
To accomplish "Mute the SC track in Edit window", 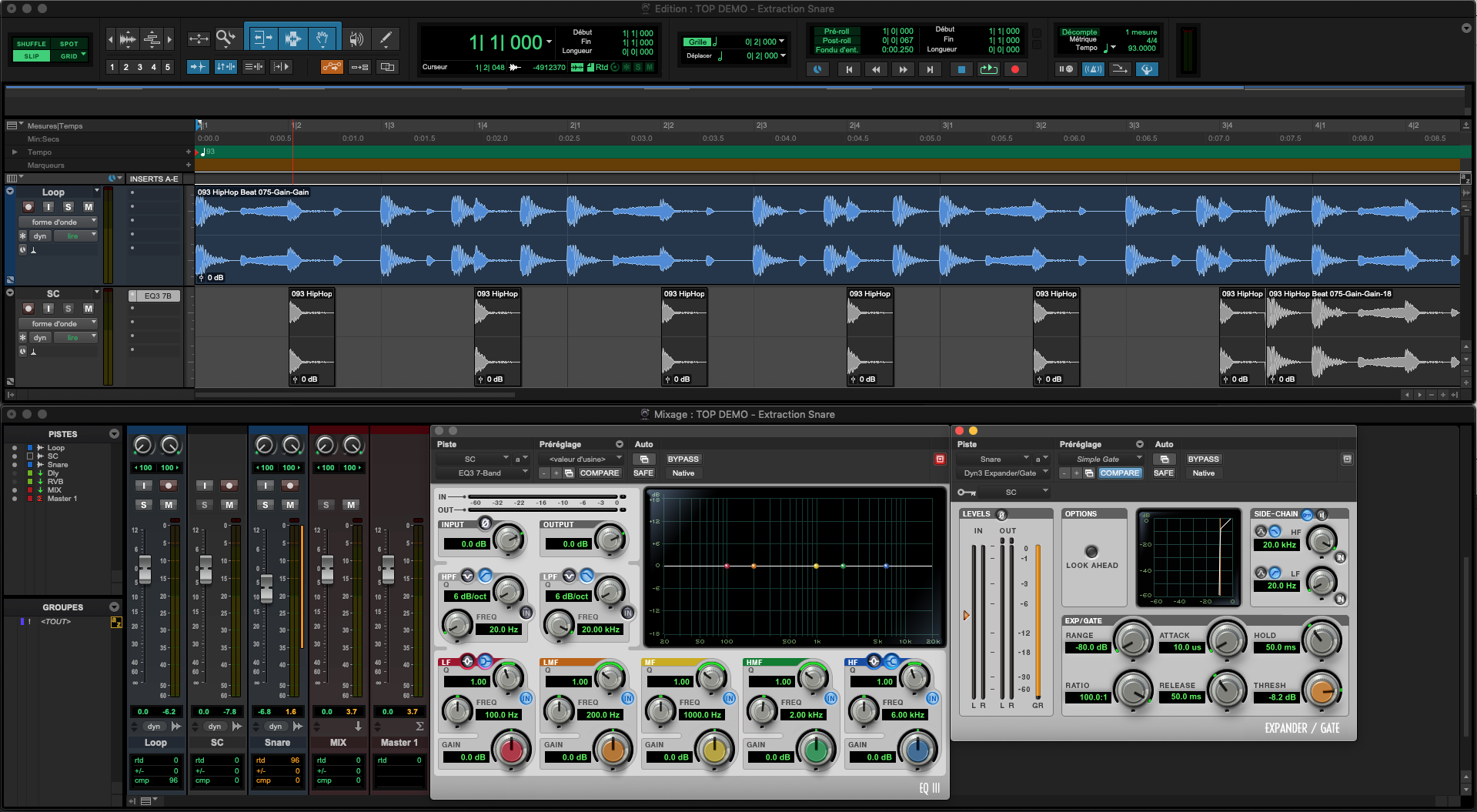I will click(x=89, y=309).
